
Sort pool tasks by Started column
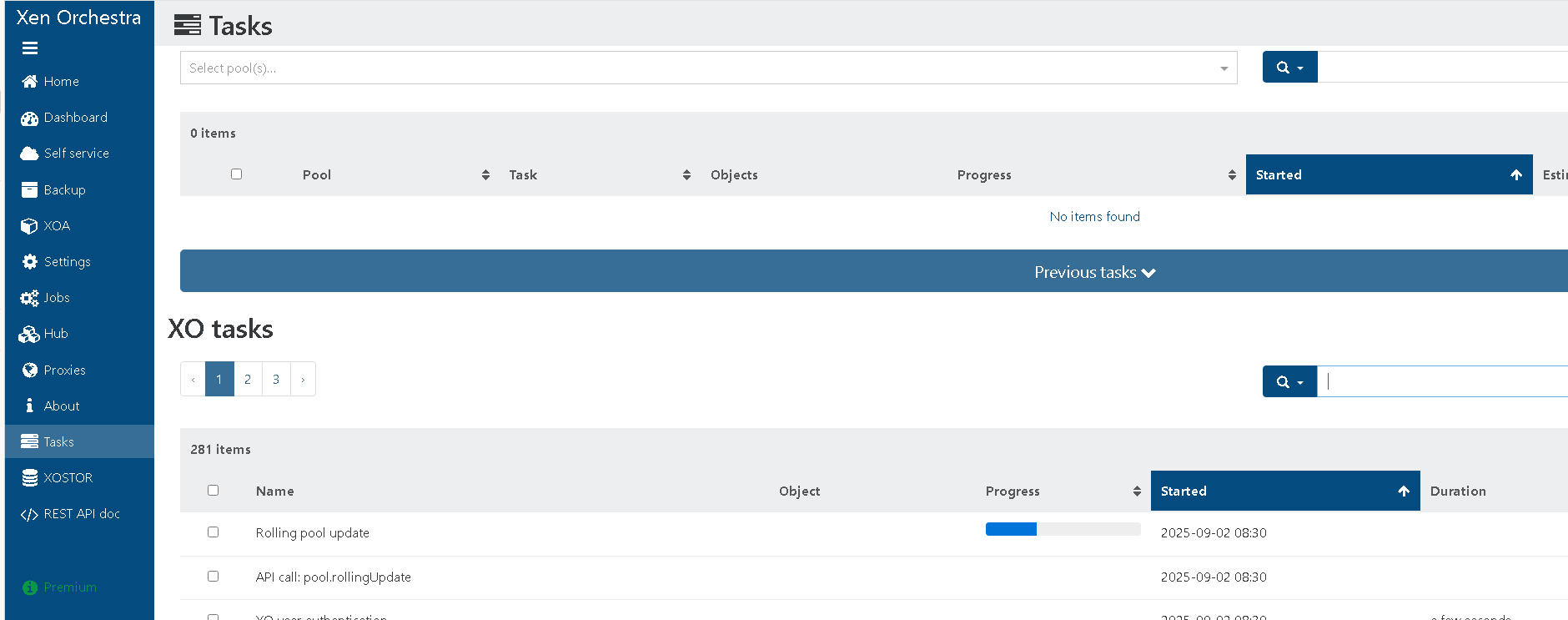pyautogui.click(x=1389, y=174)
